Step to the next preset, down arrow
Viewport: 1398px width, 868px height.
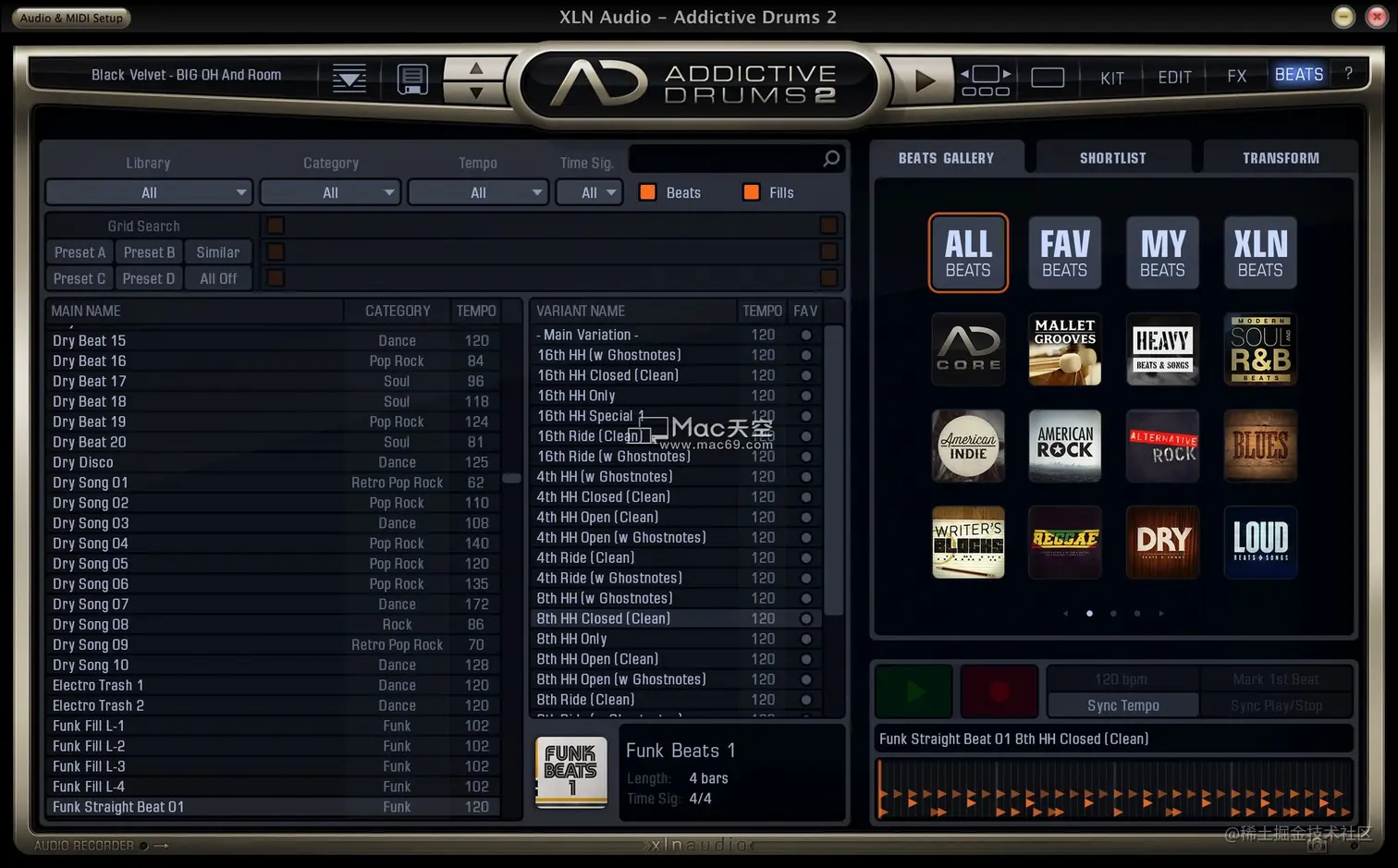(x=476, y=92)
